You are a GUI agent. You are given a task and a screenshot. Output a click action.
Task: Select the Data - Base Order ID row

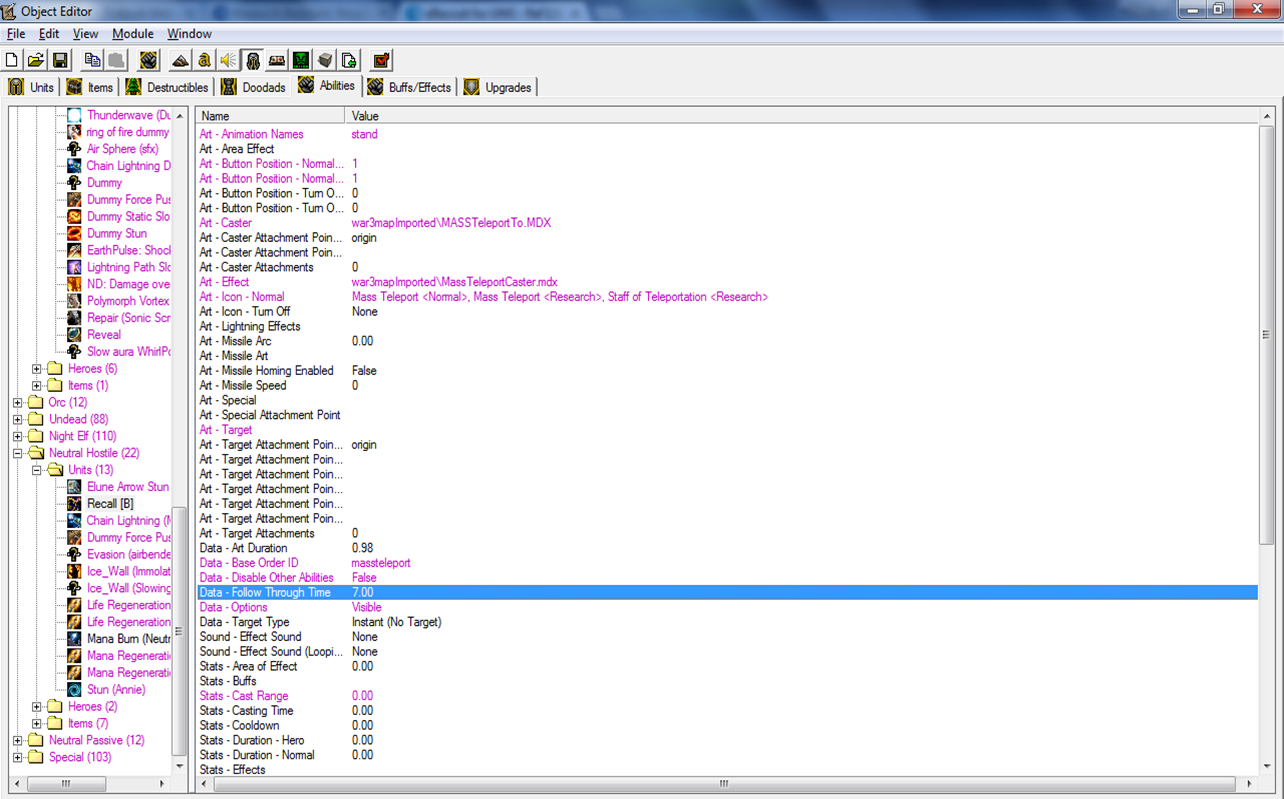coord(727,563)
